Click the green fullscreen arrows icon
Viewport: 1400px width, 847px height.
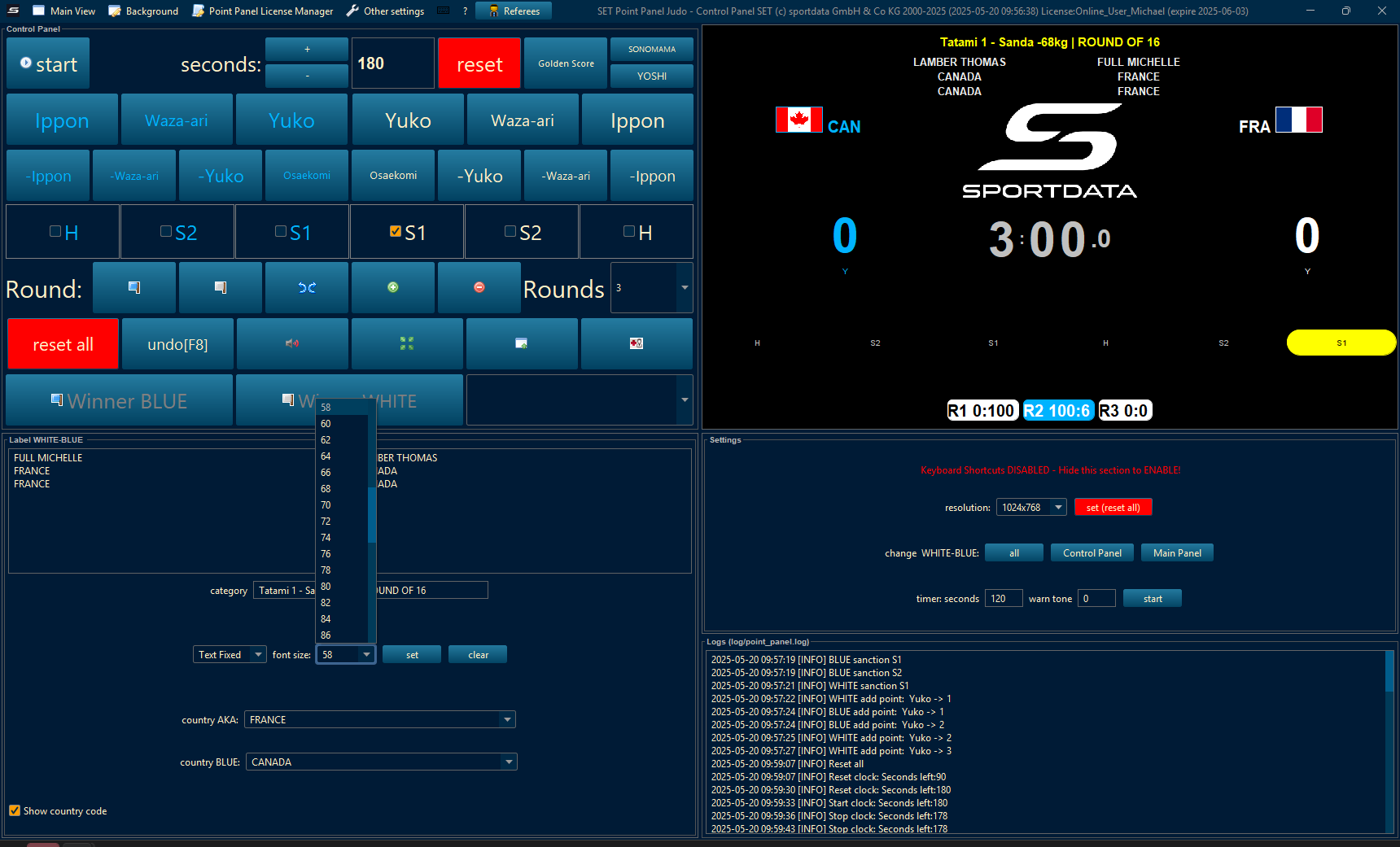(407, 343)
